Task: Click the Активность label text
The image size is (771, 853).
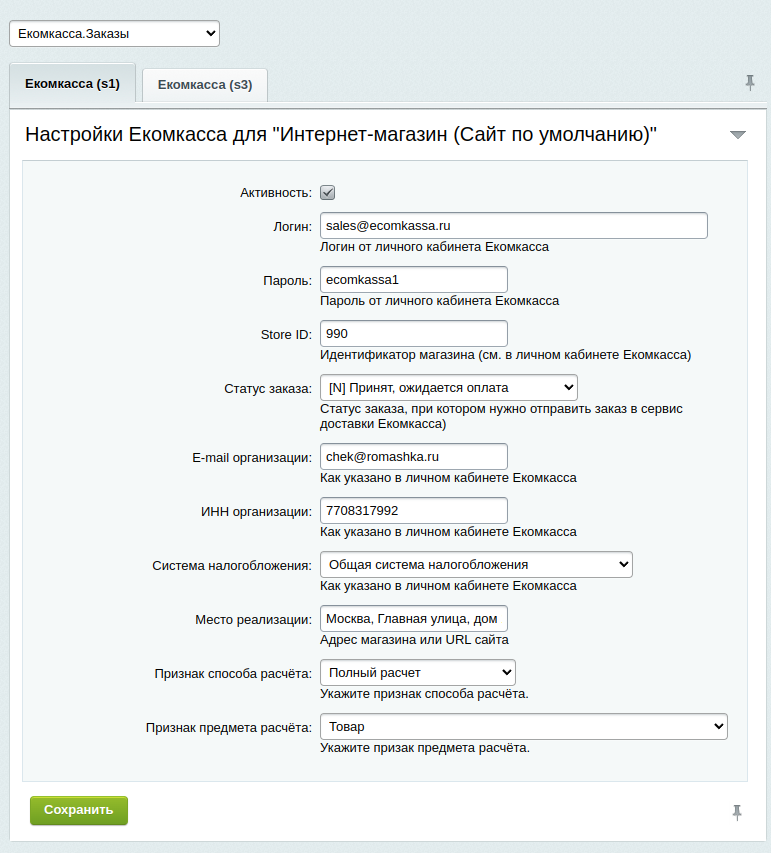Action: [276, 193]
